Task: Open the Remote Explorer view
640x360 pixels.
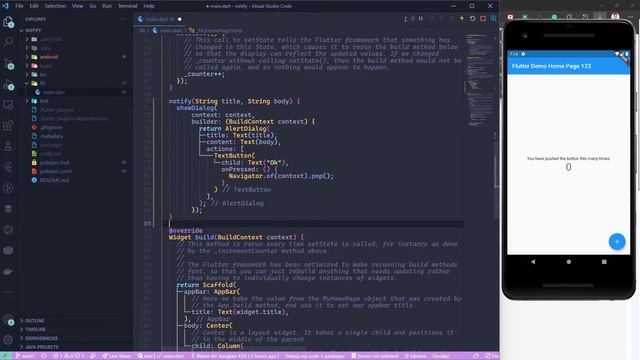Action: pyautogui.click(x=8, y=105)
